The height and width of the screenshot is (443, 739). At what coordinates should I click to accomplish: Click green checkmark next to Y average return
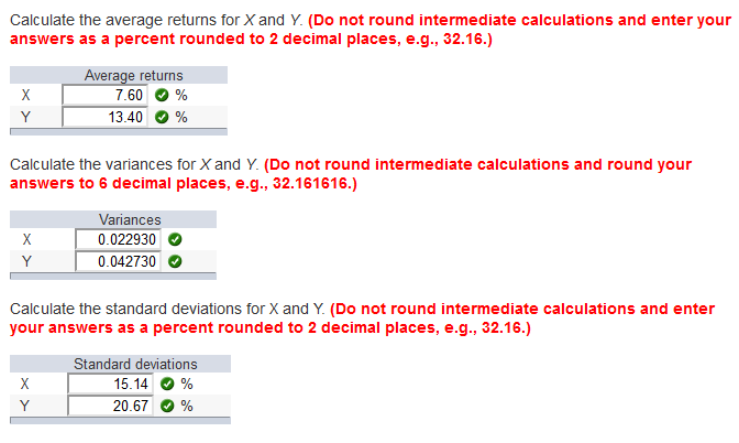(162, 117)
